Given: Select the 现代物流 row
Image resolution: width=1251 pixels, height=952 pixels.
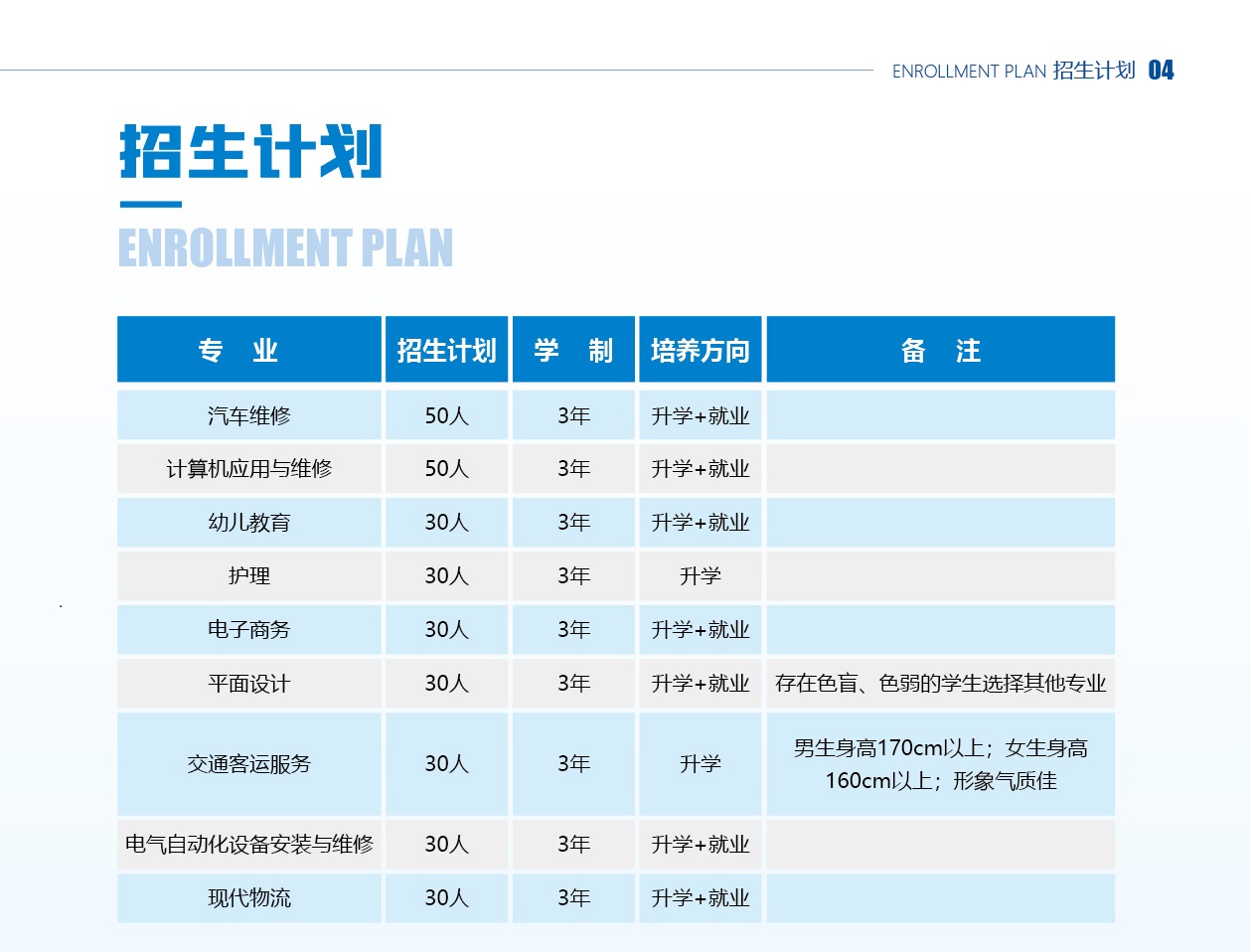Looking at the screenshot, I should pyautogui.click(x=248, y=897).
